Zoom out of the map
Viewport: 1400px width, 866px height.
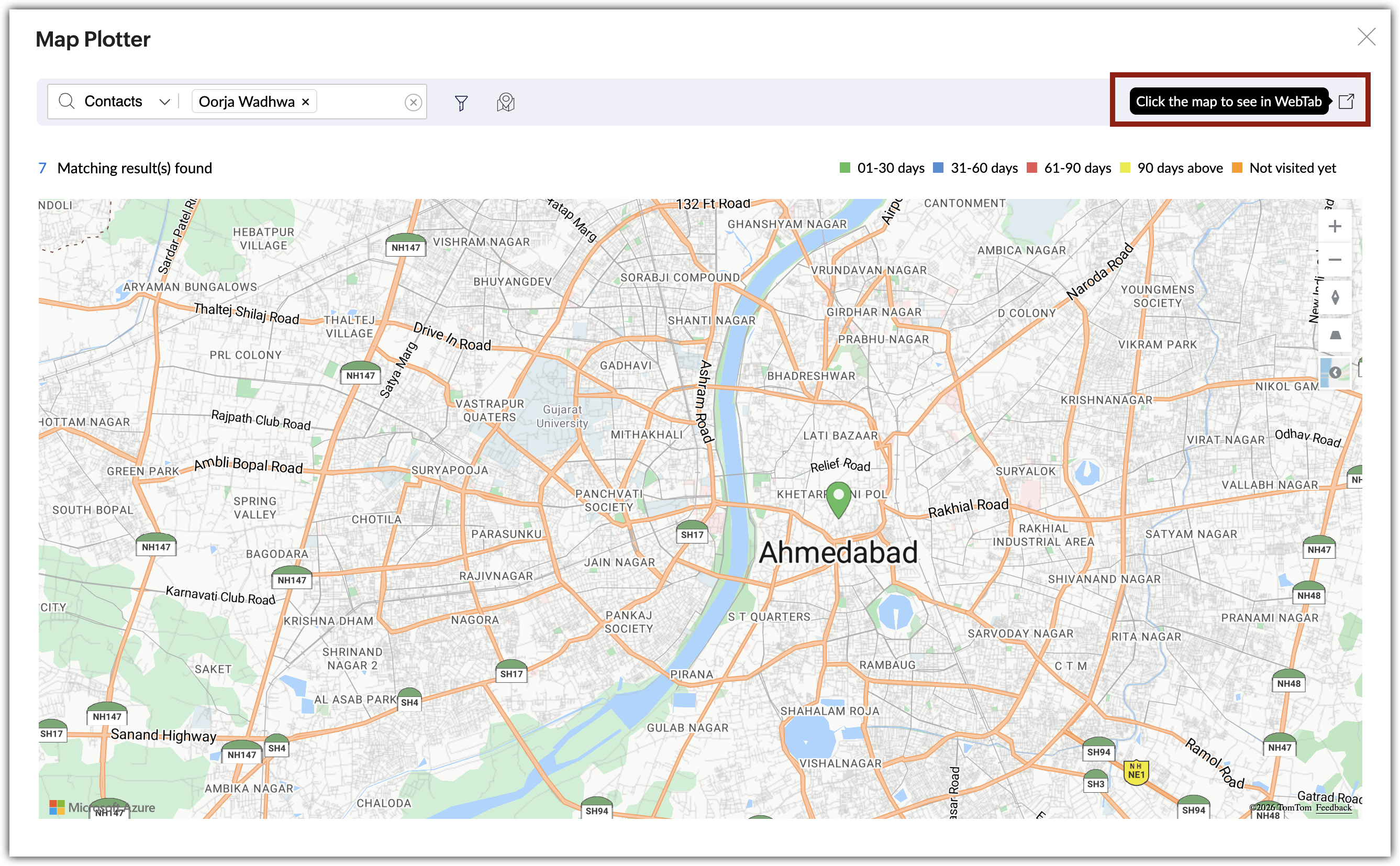click(1335, 260)
